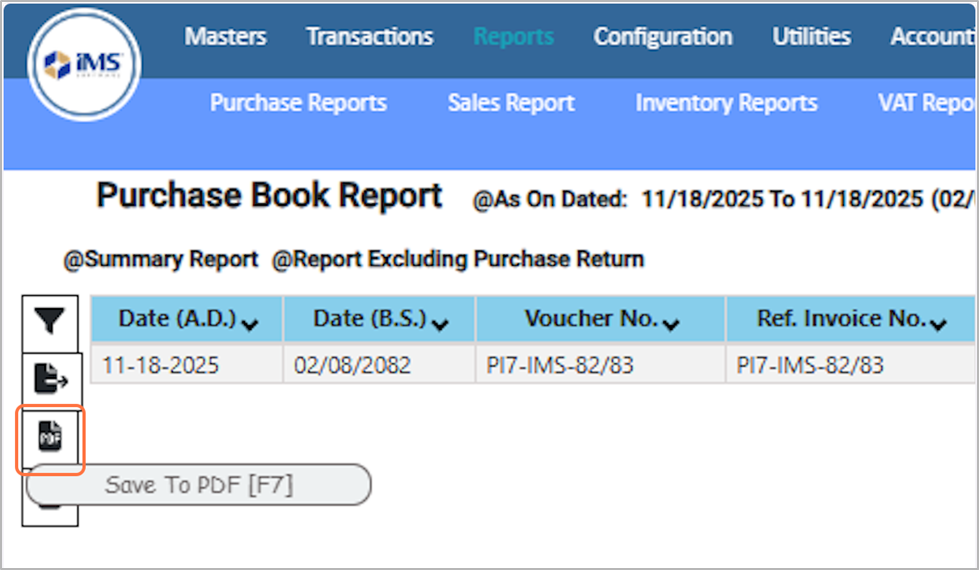The height and width of the screenshot is (570, 979).
Task: Switch to Sales Report submenu
Action: [511, 103]
